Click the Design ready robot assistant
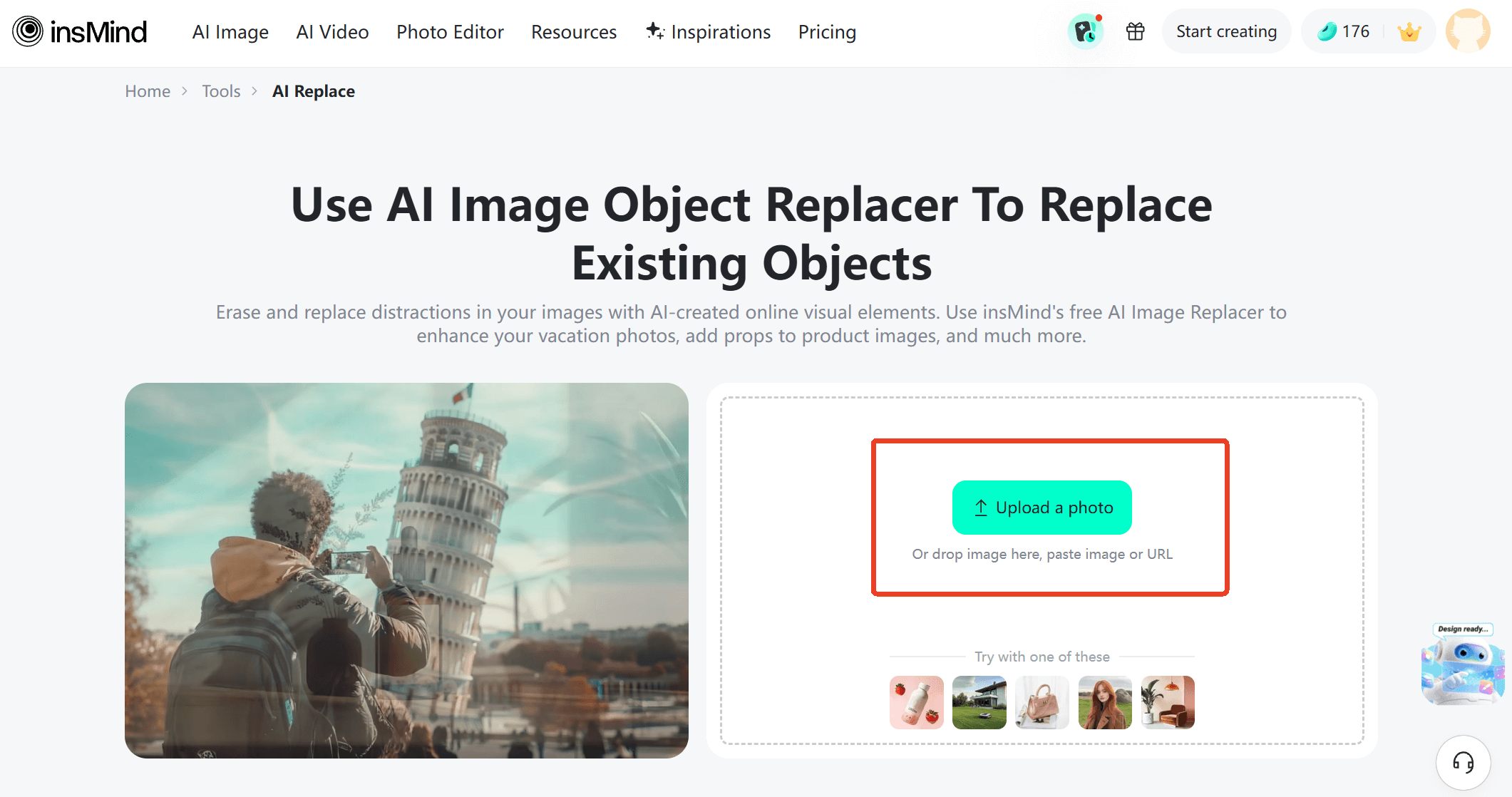Viewport: 1512px width, 797px height. [1463, 664]
